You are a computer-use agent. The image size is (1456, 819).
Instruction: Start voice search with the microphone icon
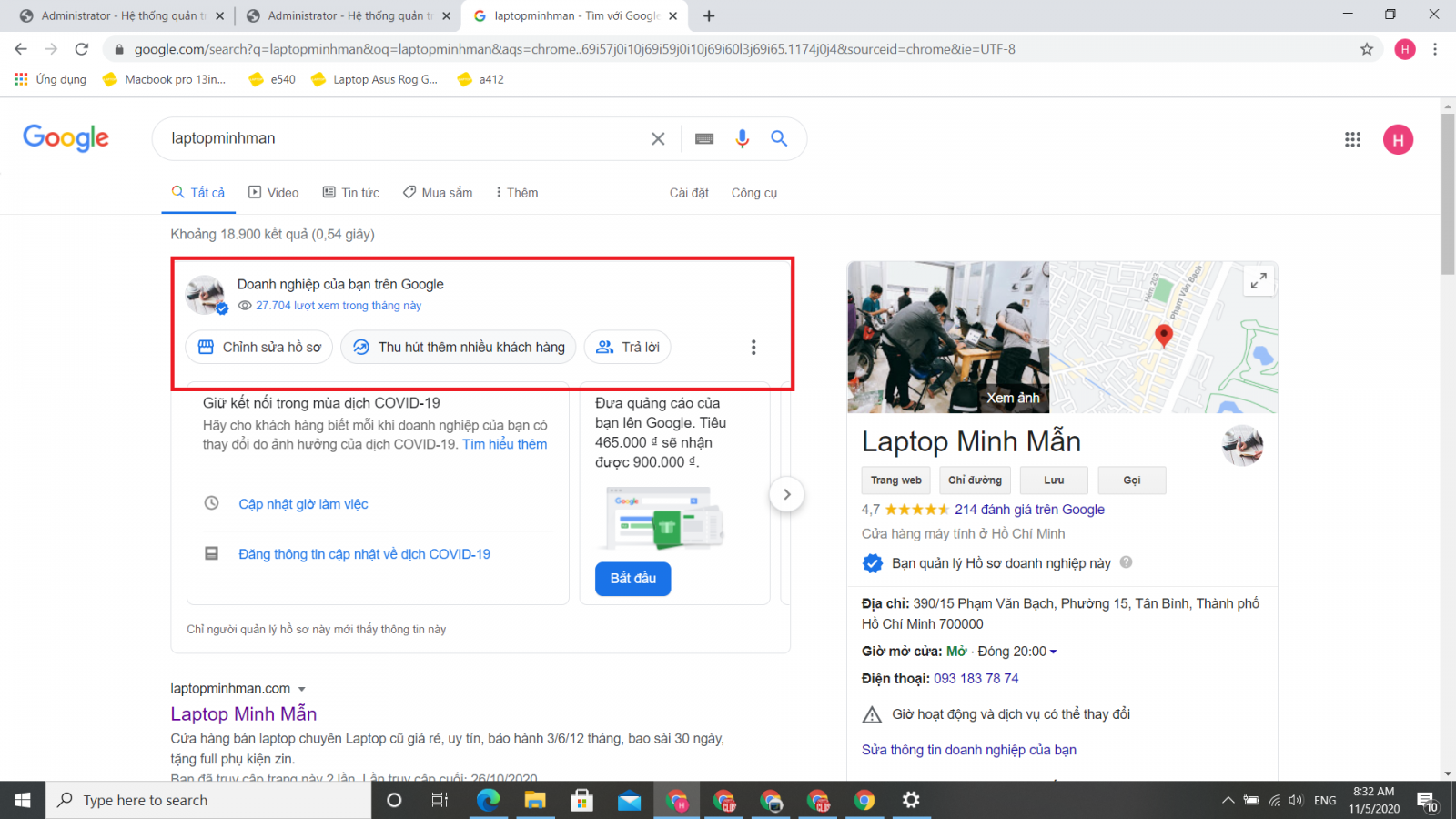point(743,138)
